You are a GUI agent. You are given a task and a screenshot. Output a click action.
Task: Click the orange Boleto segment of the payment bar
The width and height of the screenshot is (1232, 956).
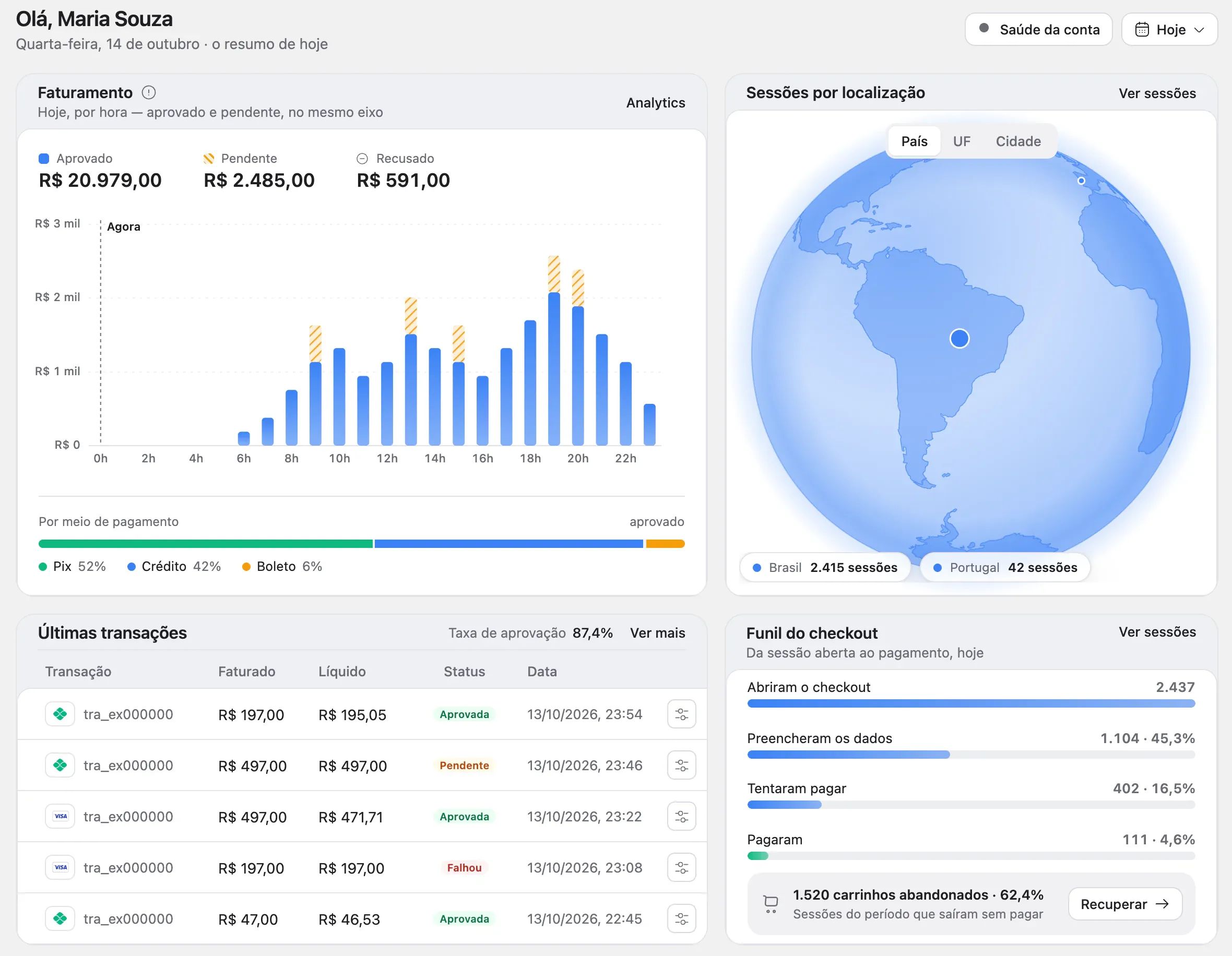point(665,544)
